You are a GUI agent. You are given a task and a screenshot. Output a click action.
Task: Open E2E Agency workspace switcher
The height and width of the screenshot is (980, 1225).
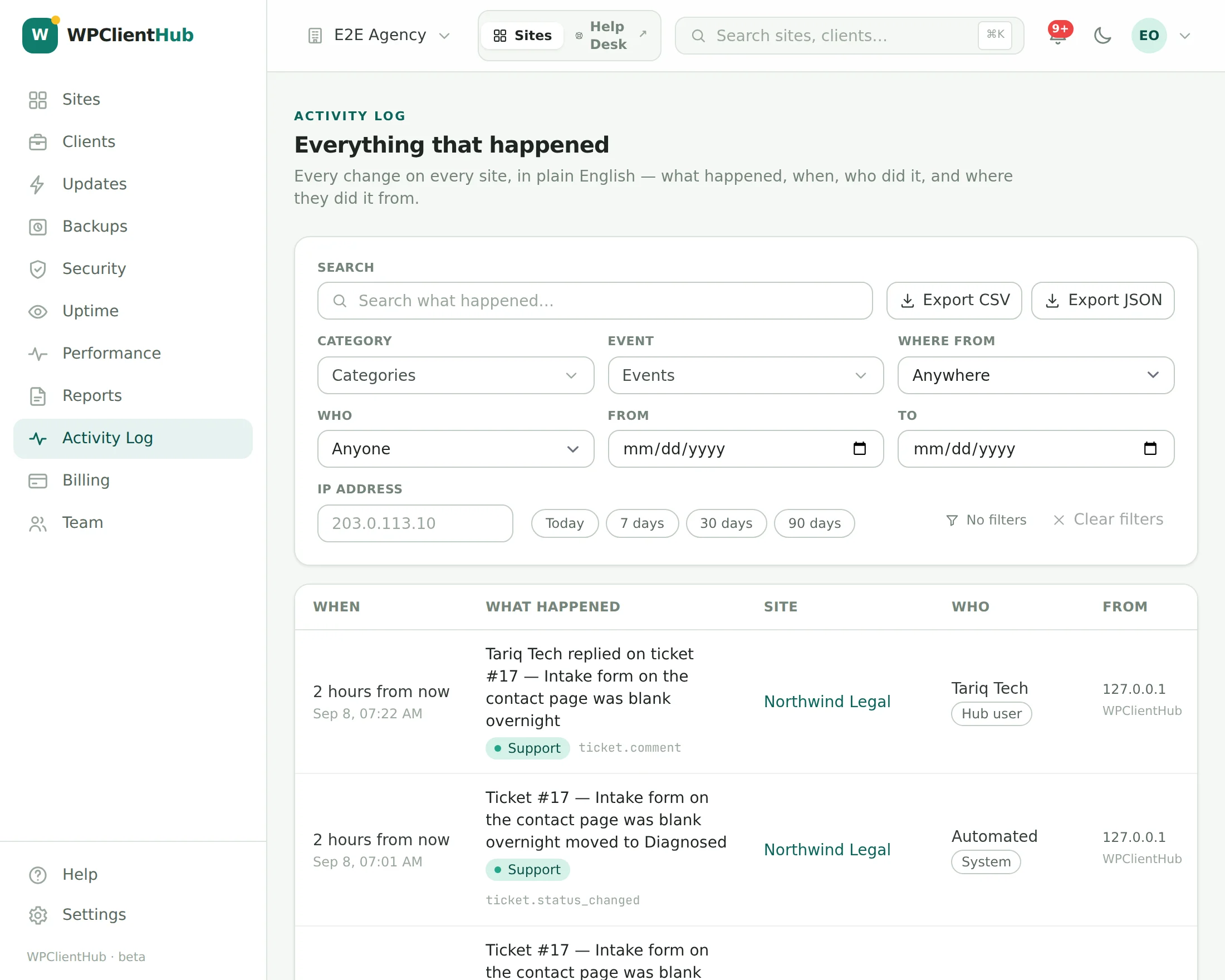point(380,35)
